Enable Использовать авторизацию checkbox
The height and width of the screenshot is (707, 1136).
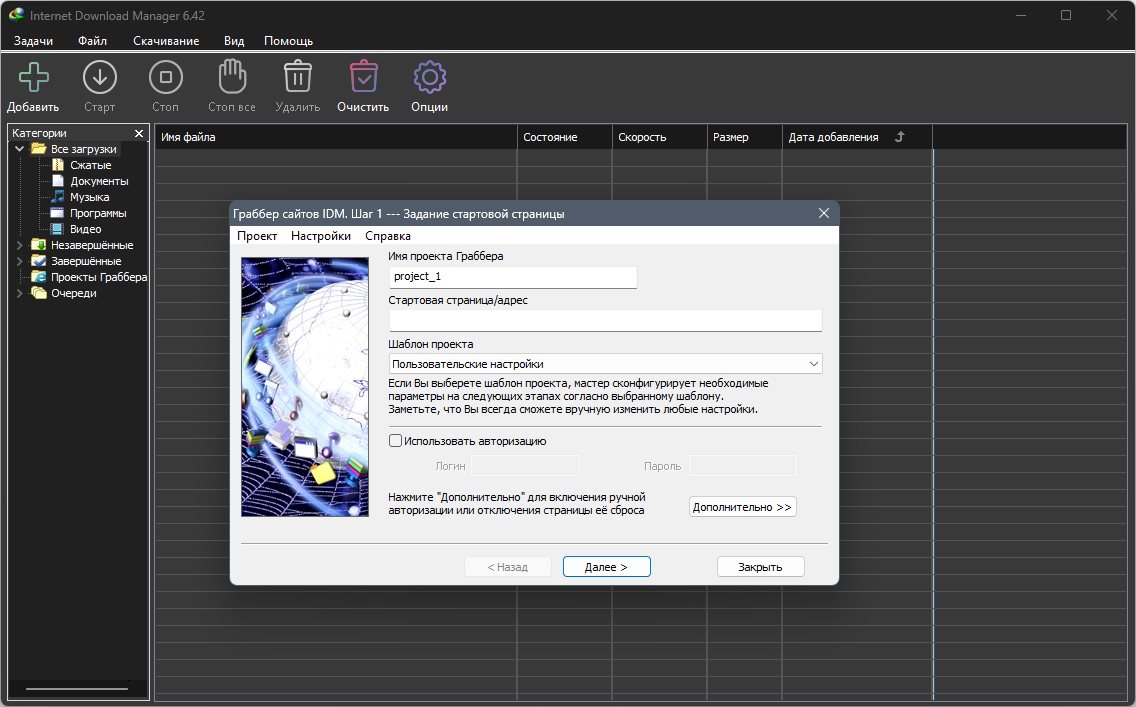[395, 440]
